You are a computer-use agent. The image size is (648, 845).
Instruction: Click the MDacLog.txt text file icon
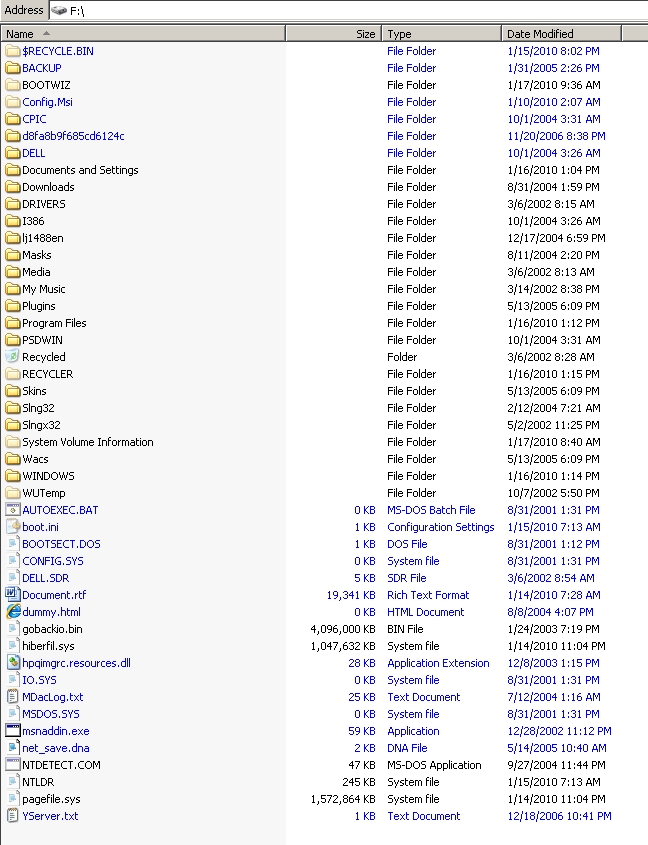point(13,697)
